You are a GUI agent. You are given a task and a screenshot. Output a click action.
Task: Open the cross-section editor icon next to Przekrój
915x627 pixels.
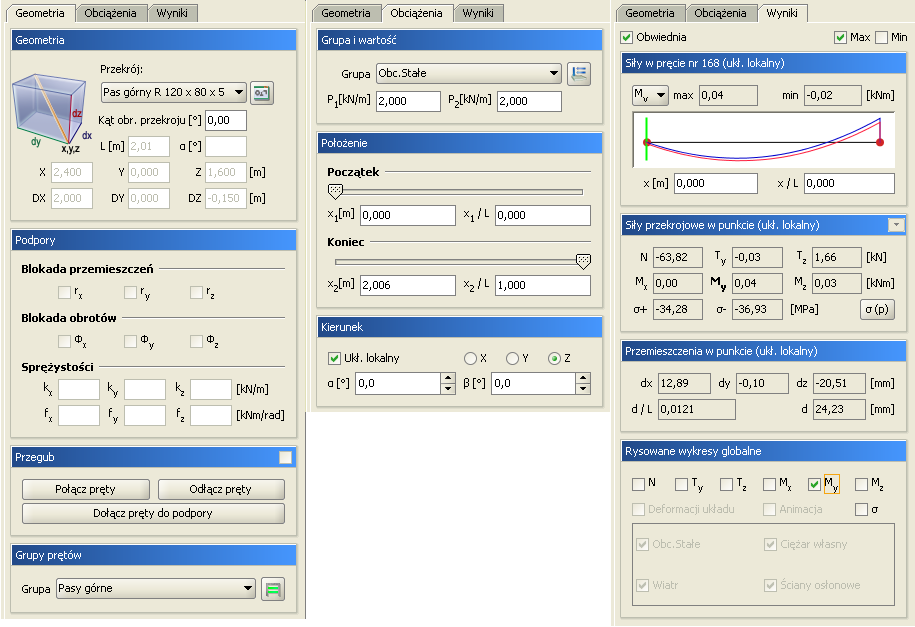(x=262, y=93)
